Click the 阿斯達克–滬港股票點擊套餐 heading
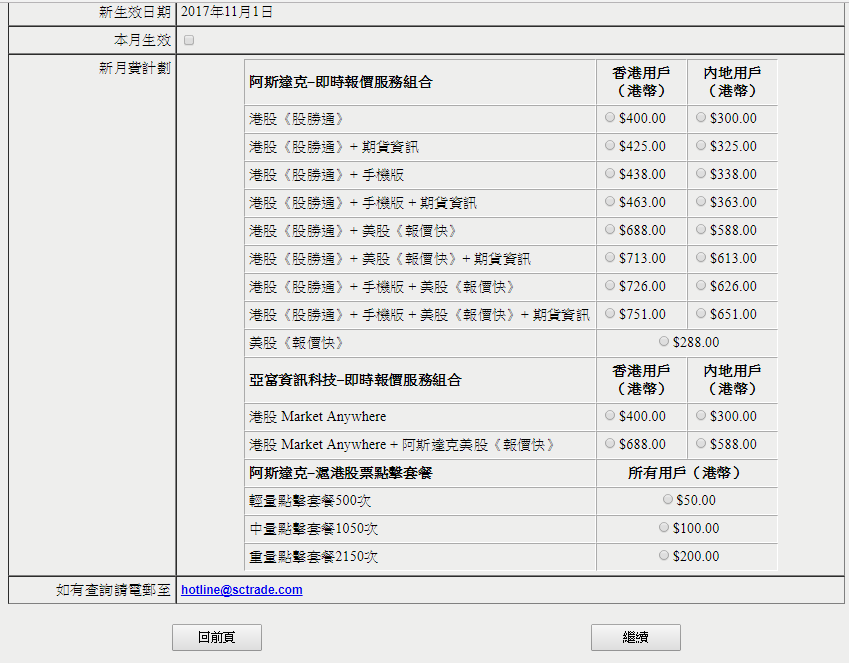This screenshot has width=849, height=665. pyautogui.click(x=341, y=473)
